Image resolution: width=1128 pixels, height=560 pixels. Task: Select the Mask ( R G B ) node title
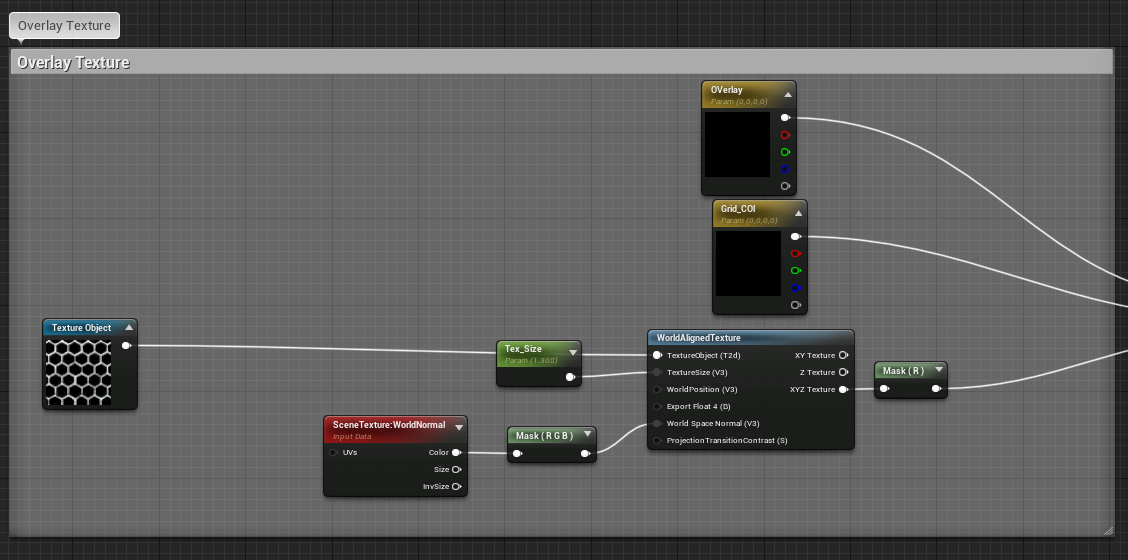tap(545, 435)
